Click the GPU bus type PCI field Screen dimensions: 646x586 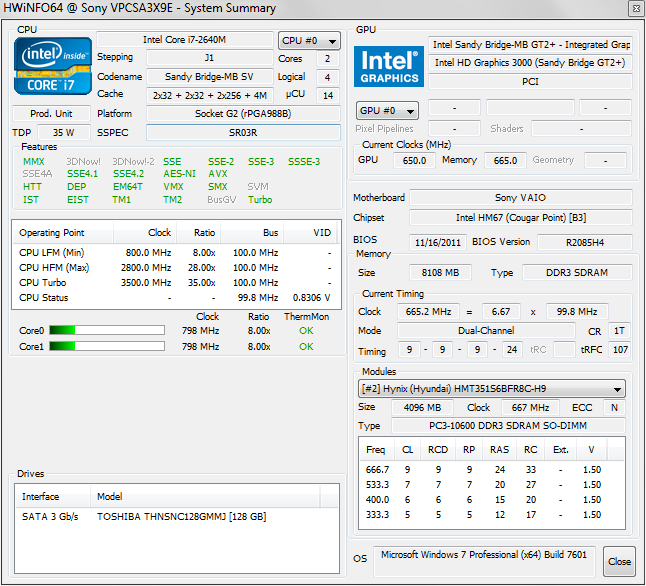pyautogui.click(x=530, y=82)
